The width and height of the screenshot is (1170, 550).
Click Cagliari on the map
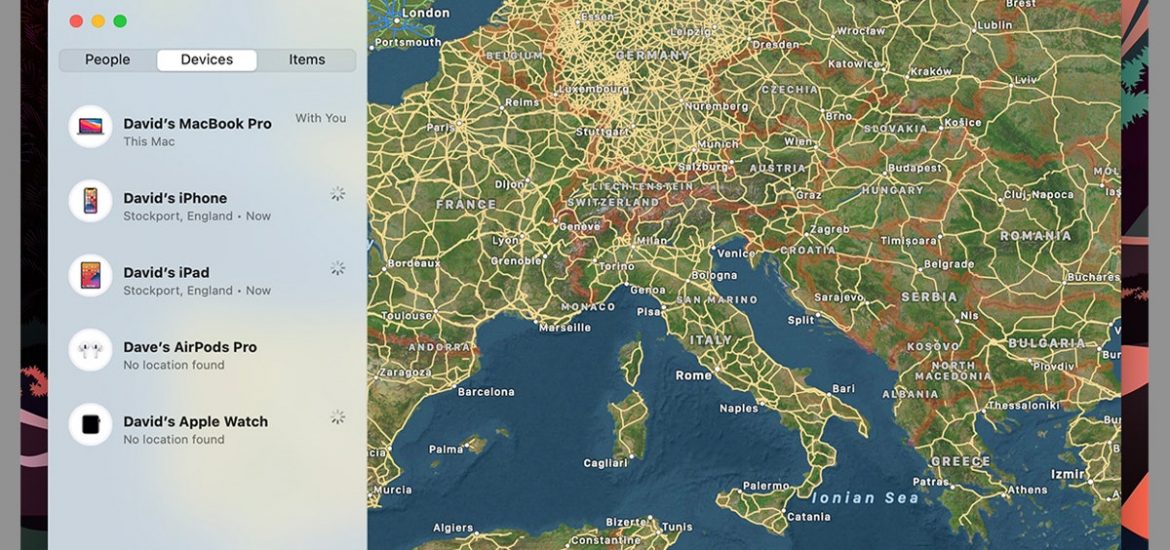click(x=606, y=463)
